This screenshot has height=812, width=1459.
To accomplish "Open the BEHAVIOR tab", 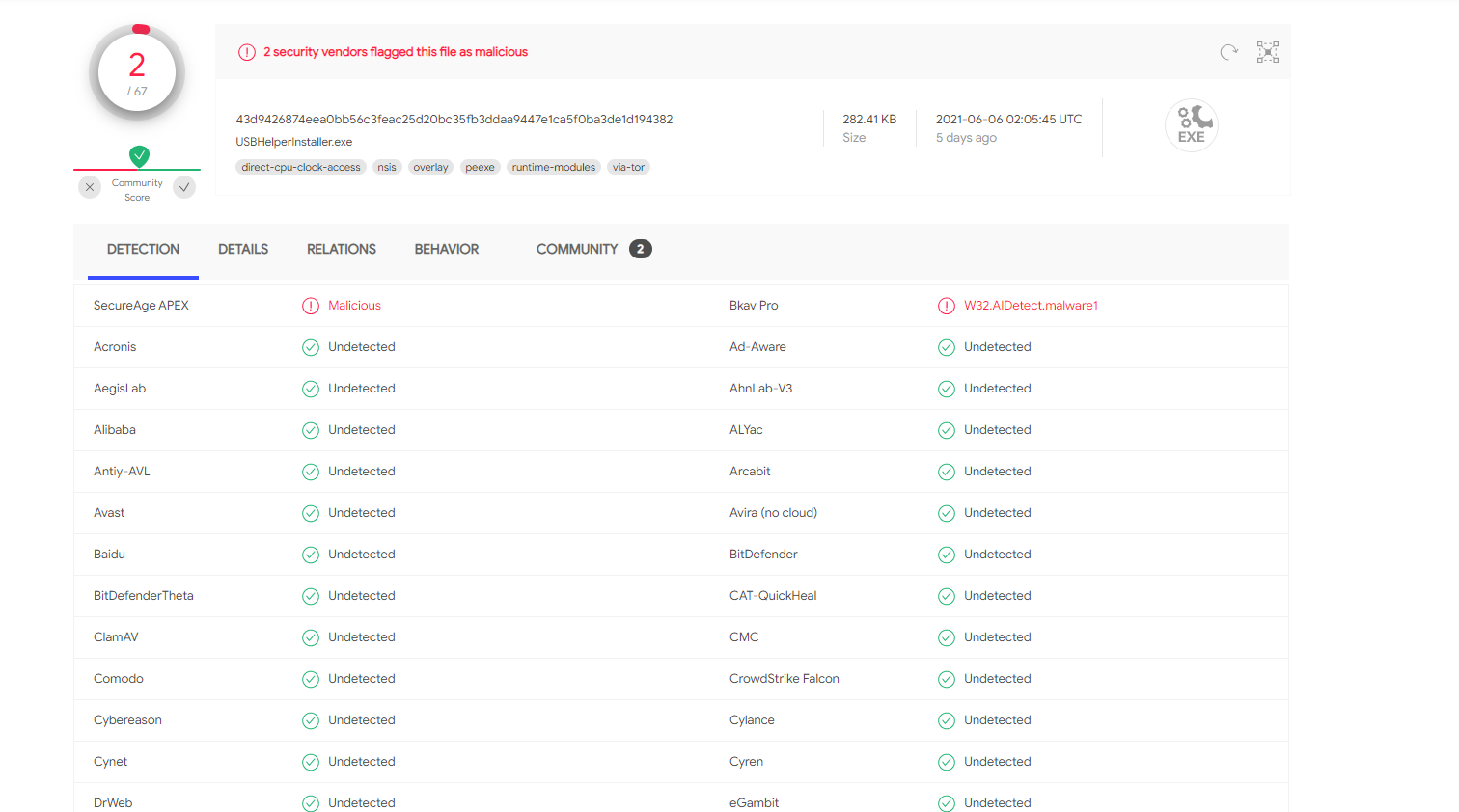I will (x=446, y=249).
